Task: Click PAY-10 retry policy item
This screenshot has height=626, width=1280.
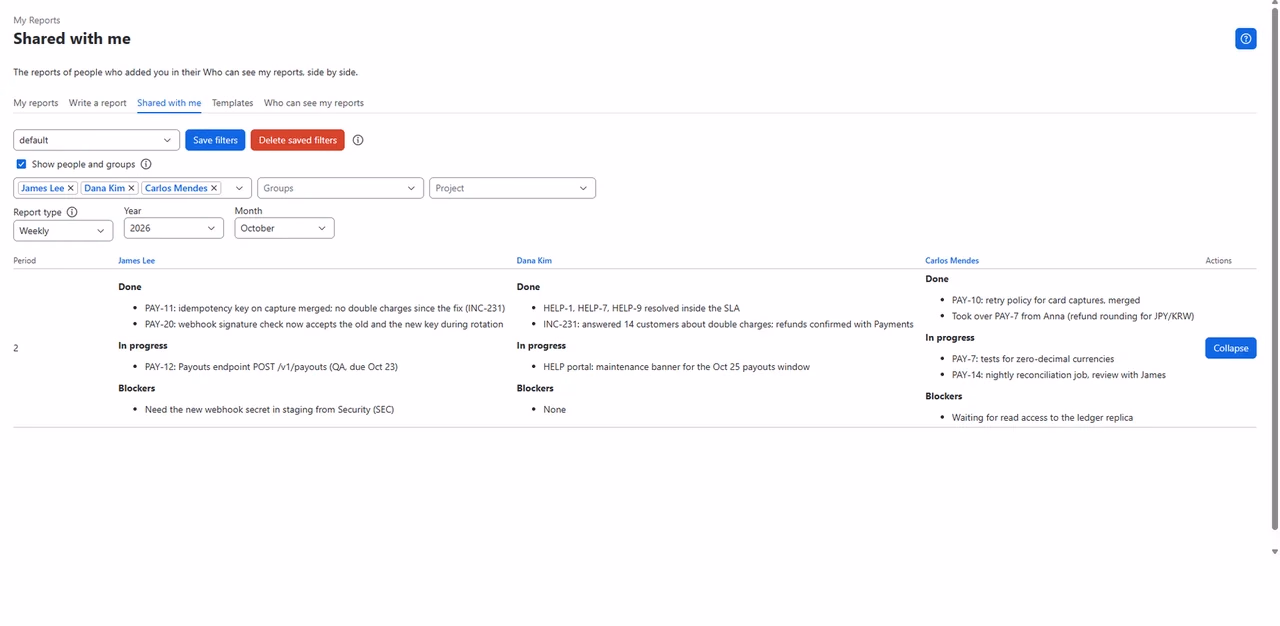Action: pos(1046,300)
